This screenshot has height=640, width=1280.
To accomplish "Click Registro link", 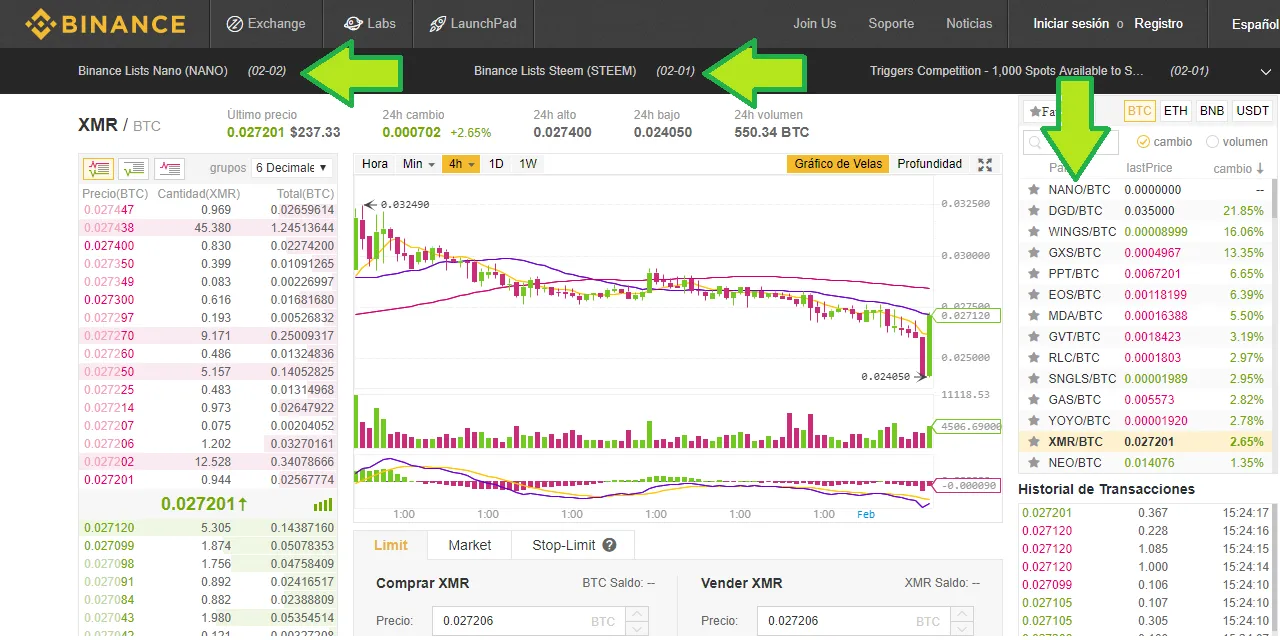I will coord(1159,24).
